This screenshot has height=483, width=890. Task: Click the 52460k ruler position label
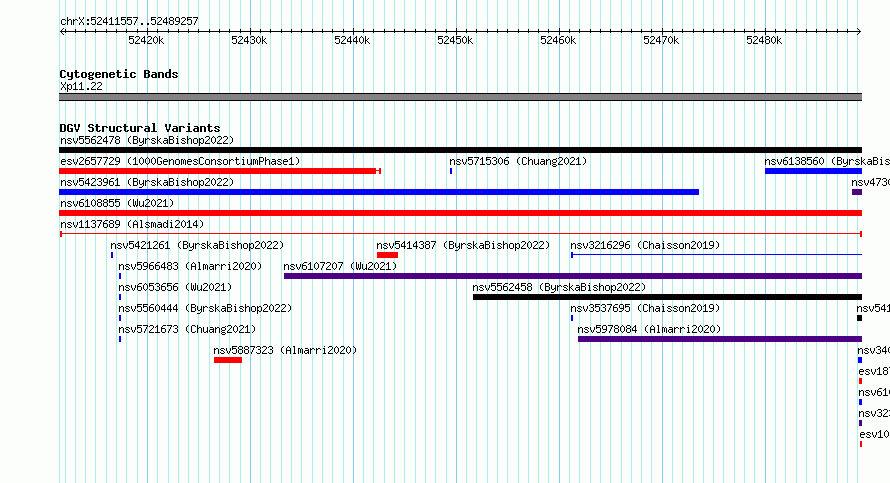pos(559,40)
